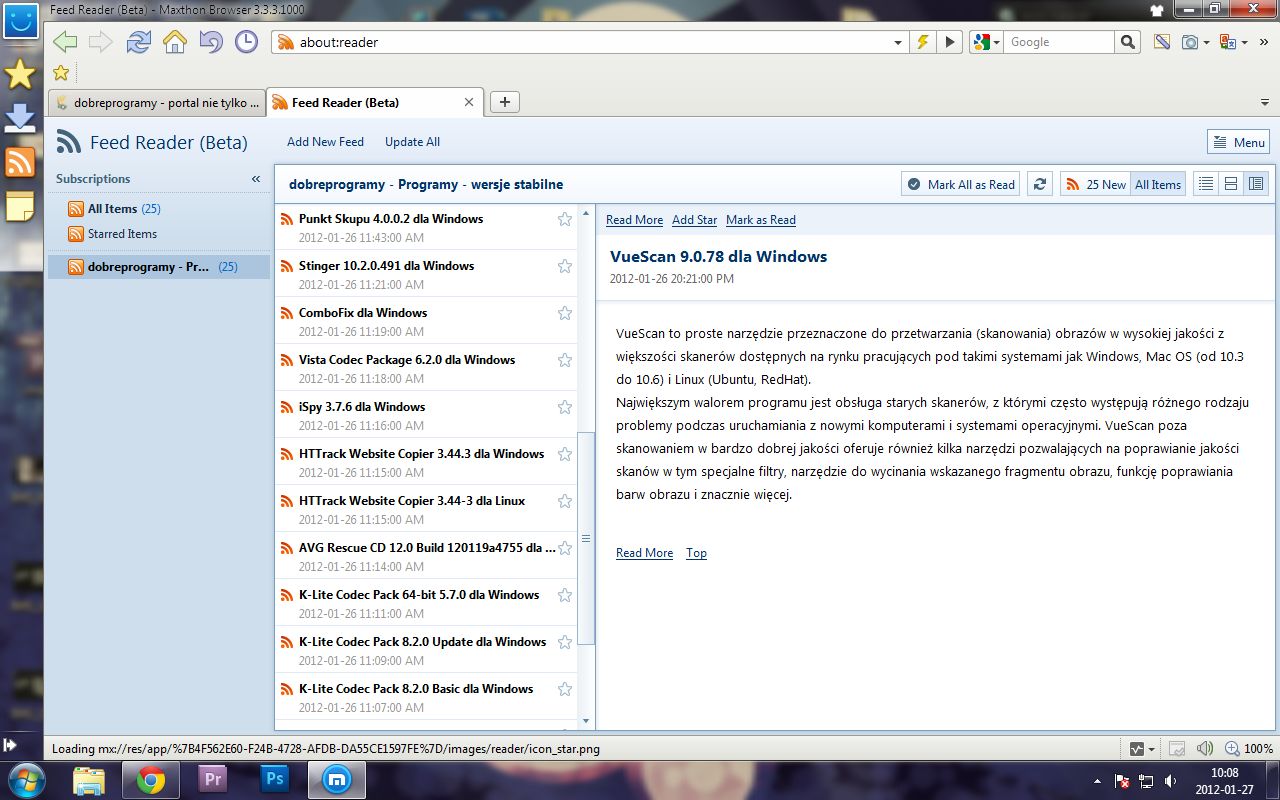Click the feed list scrollbar thumb
Screen dimensions: 1280x800
(586, 538)
